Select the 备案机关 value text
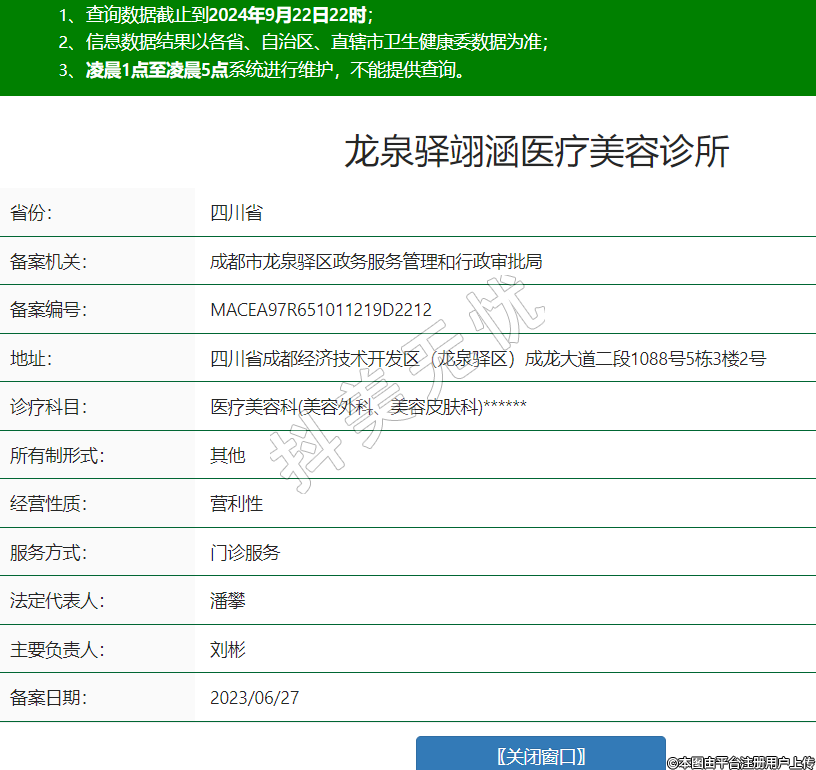The width and height of the screenshot is (816, 770). pos(376,262)
